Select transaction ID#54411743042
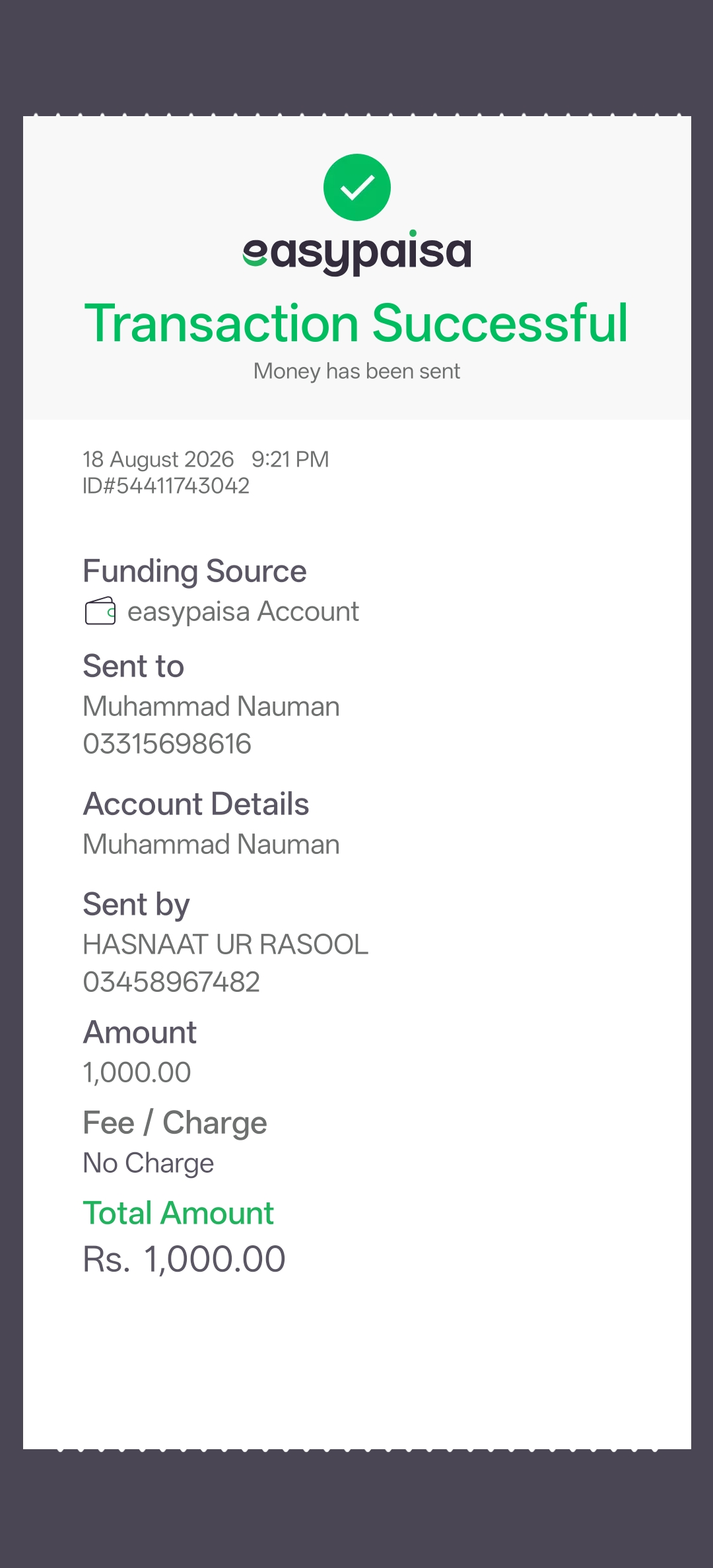Screen dimensions: 713x1568 point(166,486)
